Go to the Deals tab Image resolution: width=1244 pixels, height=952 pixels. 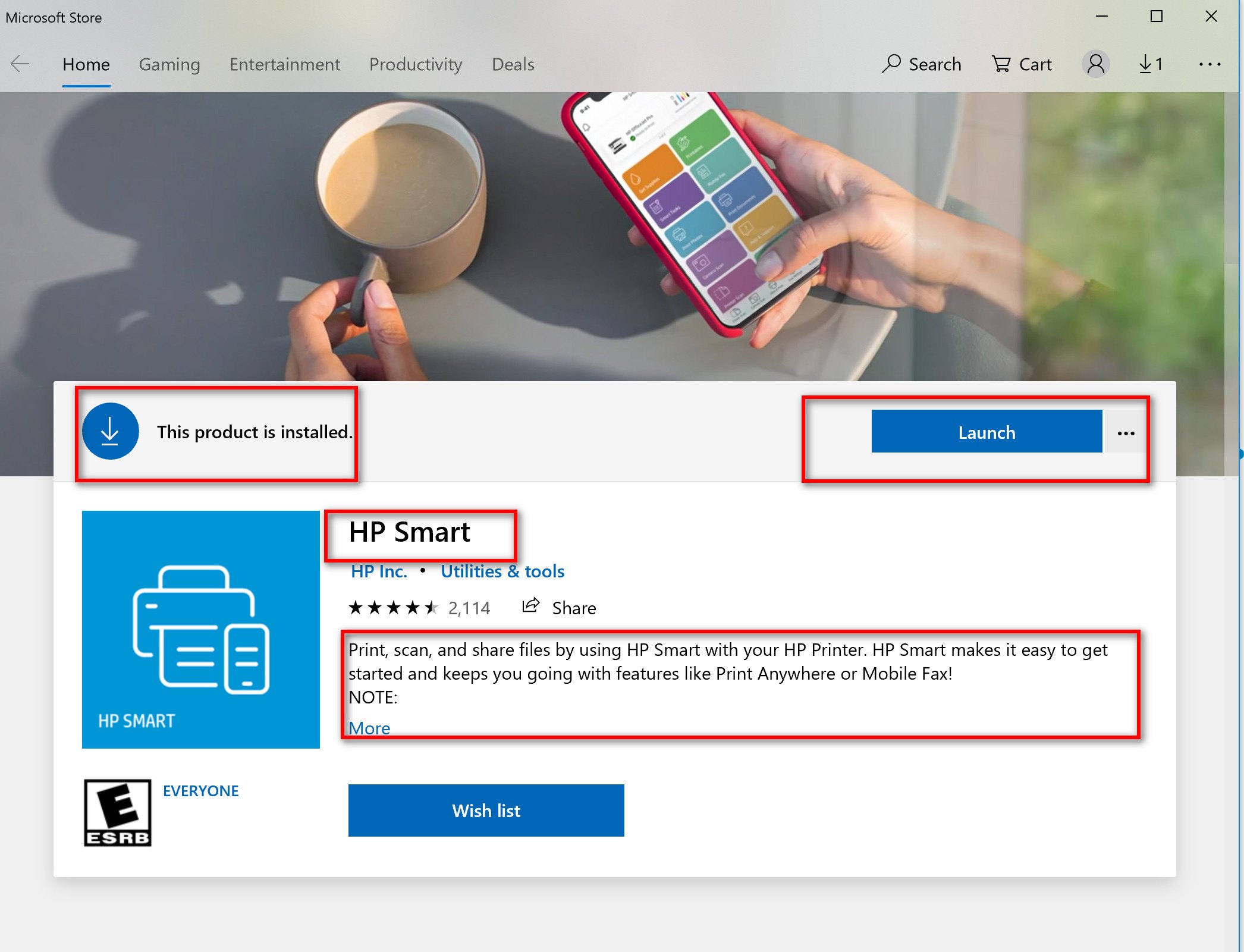pyautogui.click(x=513, y=64)
